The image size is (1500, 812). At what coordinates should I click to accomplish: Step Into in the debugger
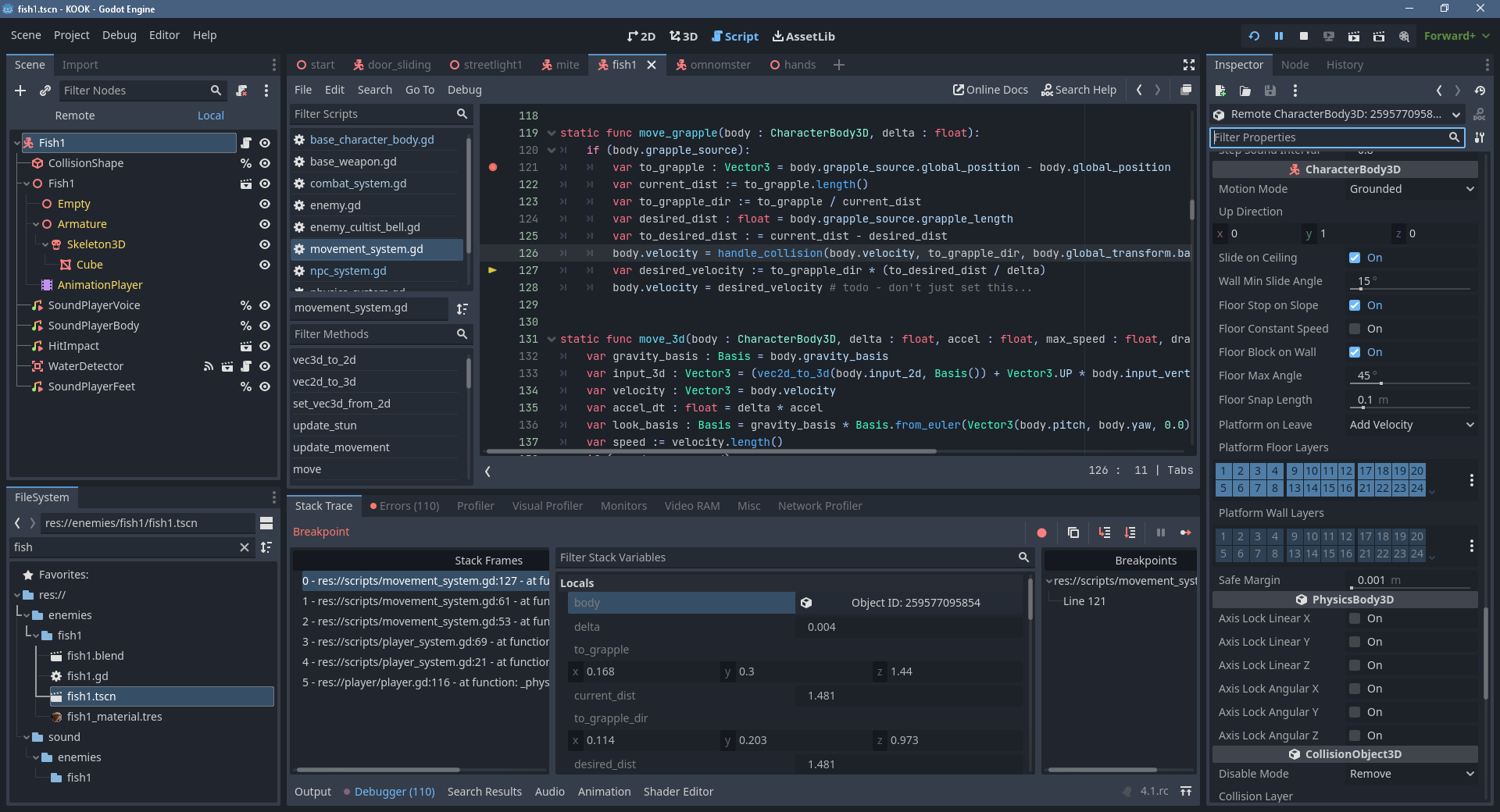[x=1105, y=532]
